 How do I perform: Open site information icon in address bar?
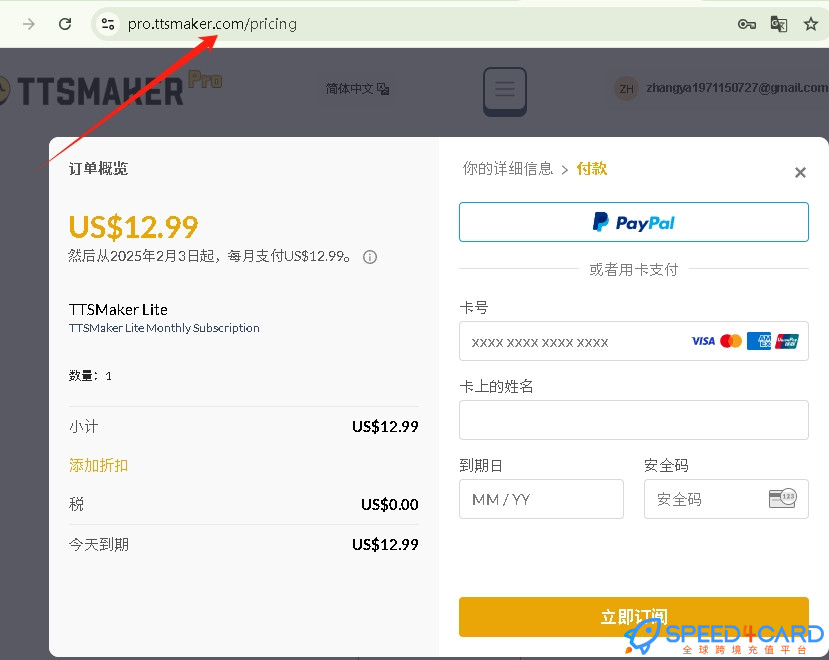click(108, 24)
